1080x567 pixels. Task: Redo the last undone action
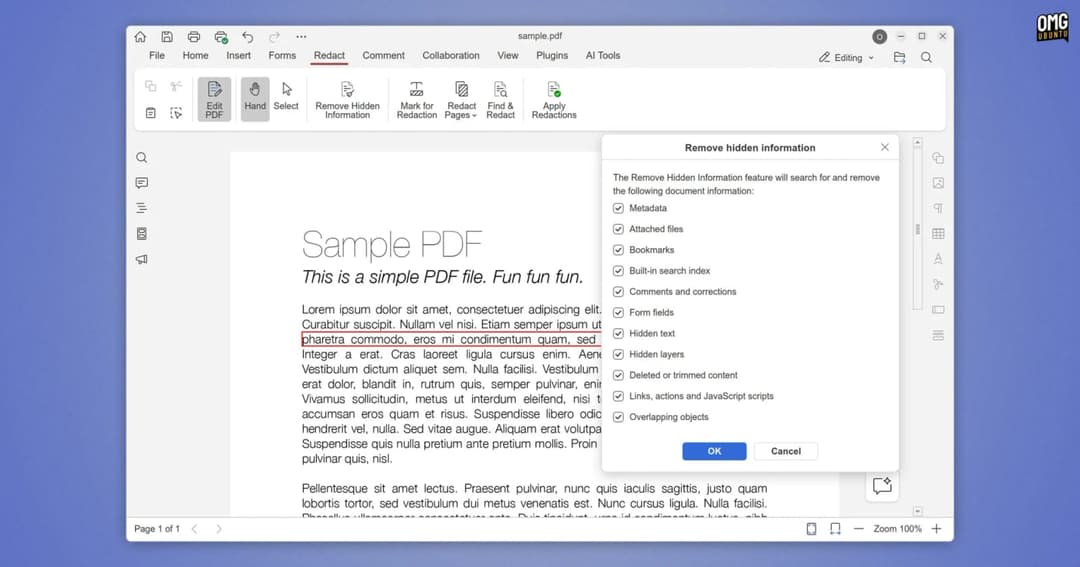[274, 37]
